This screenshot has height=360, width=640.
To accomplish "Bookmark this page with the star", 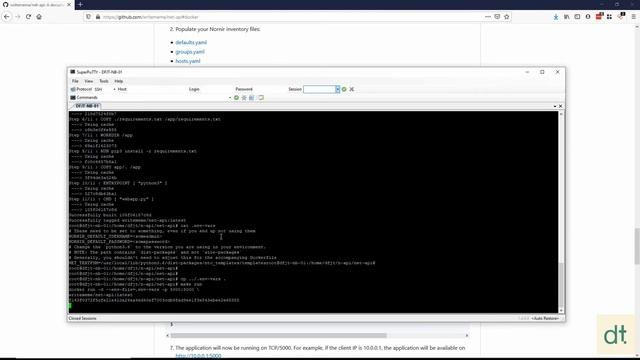I will 507,17.
